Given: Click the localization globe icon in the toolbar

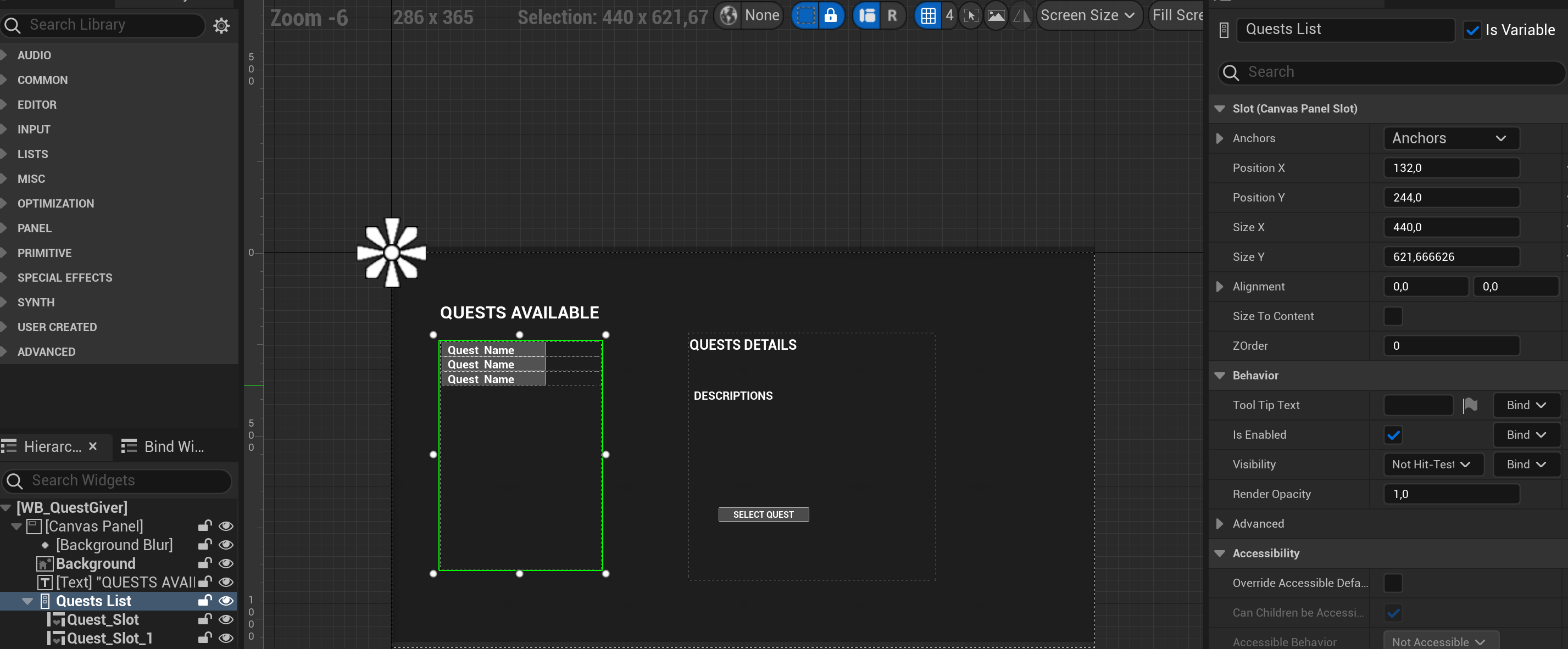Looking at the screenshot, I should [729, 16].
